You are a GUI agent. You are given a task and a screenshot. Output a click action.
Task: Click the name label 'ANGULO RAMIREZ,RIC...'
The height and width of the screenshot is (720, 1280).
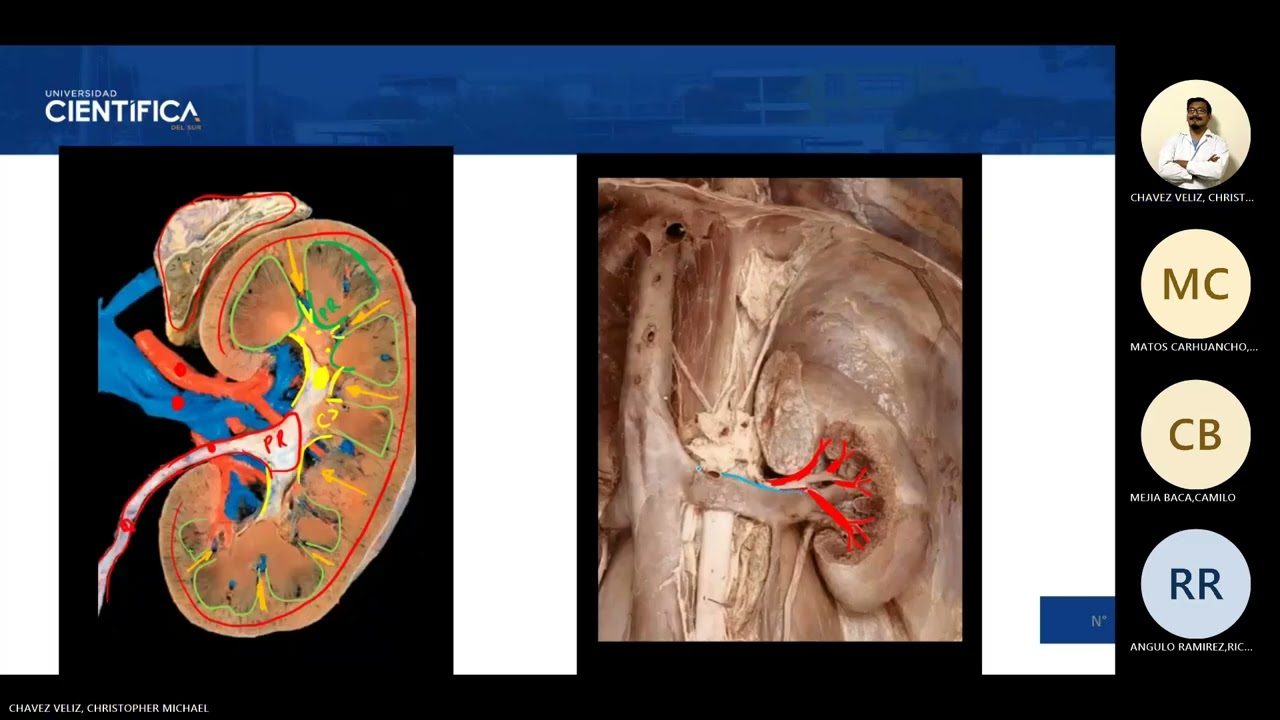1191,647
